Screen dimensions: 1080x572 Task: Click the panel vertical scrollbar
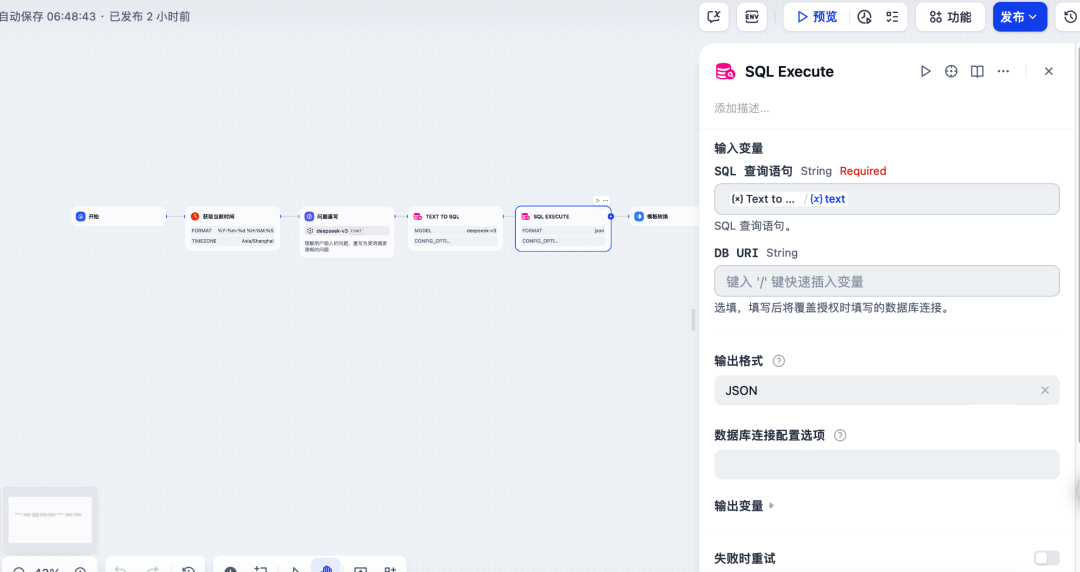1077,243
